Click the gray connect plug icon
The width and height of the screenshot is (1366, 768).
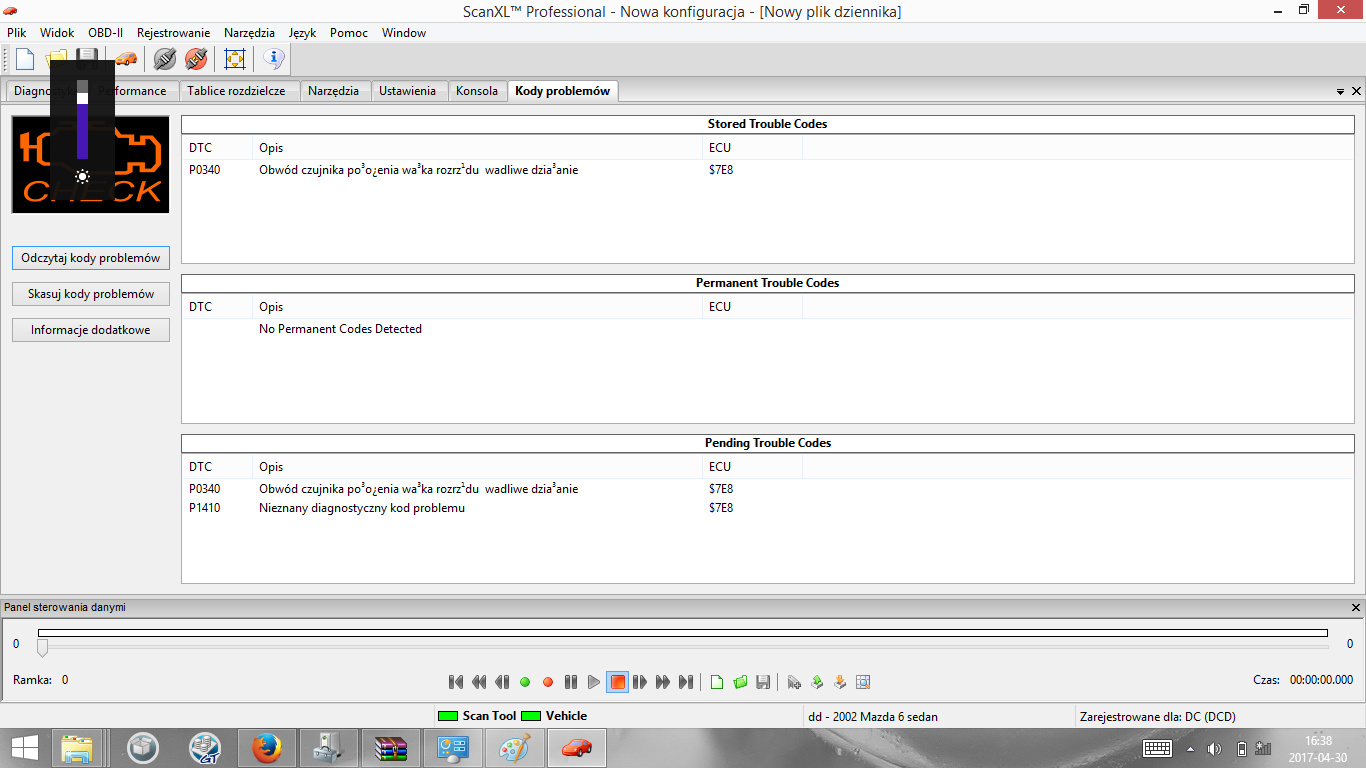(165, 59)
